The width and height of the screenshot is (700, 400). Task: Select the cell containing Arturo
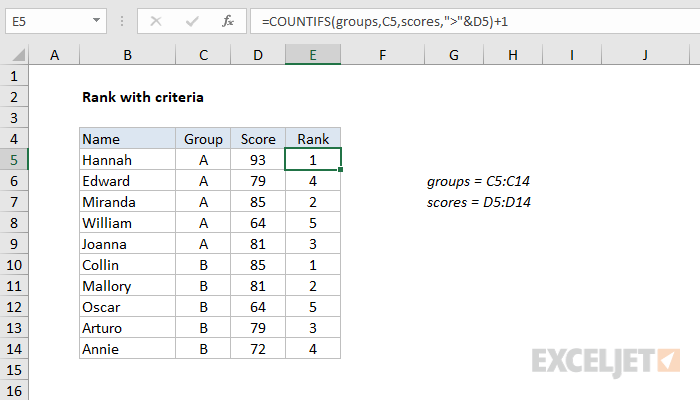pyautogui.click(x=128, y=328)
